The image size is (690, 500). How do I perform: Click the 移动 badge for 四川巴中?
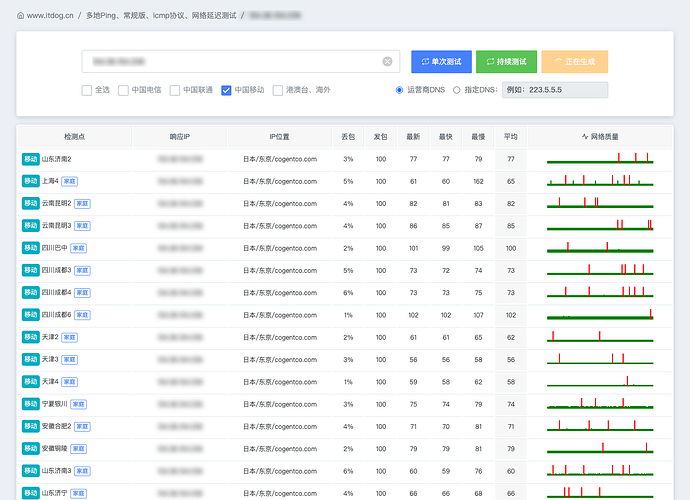(30, 248)
